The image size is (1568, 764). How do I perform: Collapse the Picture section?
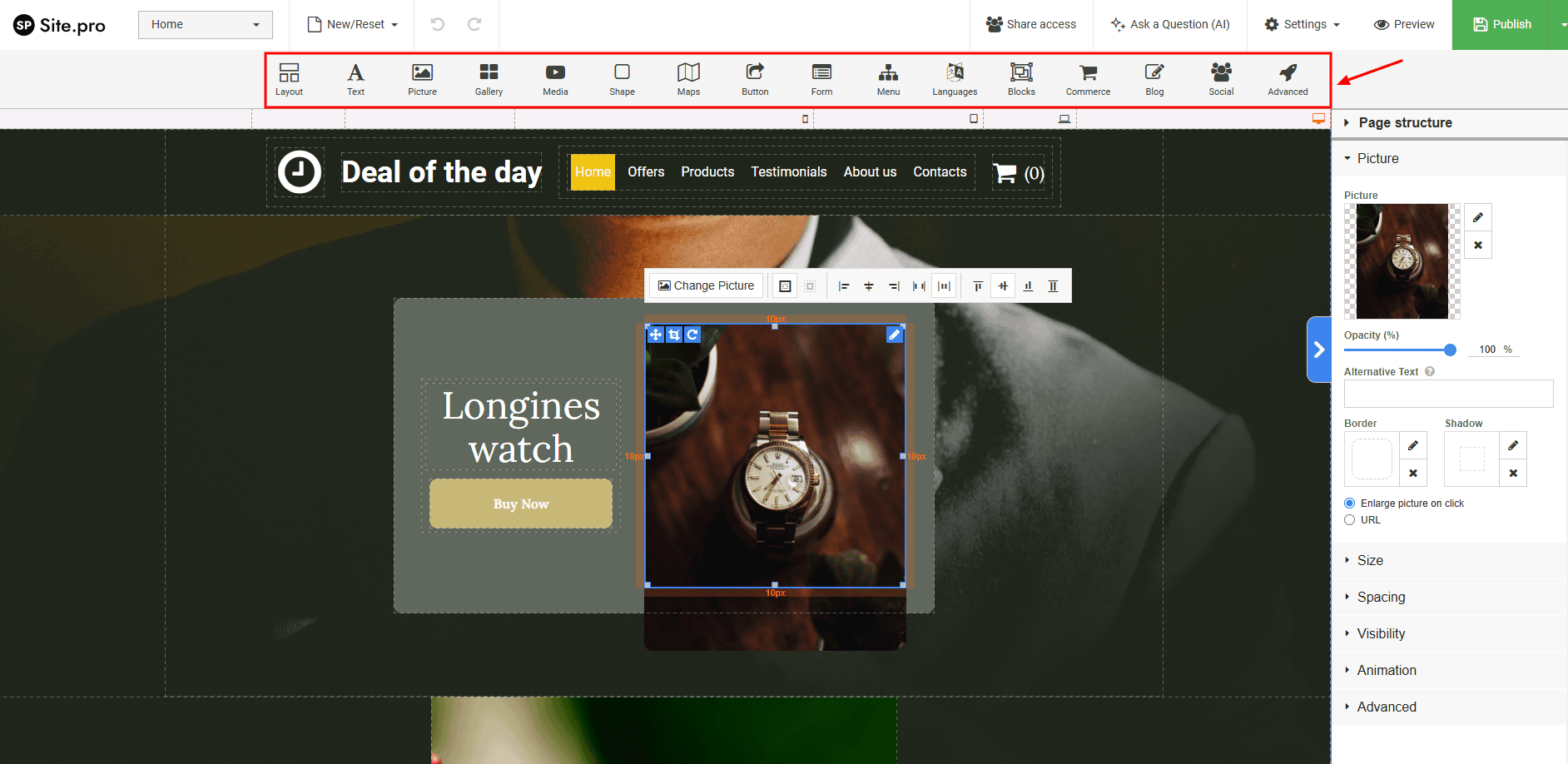[x=1450, y=158]
